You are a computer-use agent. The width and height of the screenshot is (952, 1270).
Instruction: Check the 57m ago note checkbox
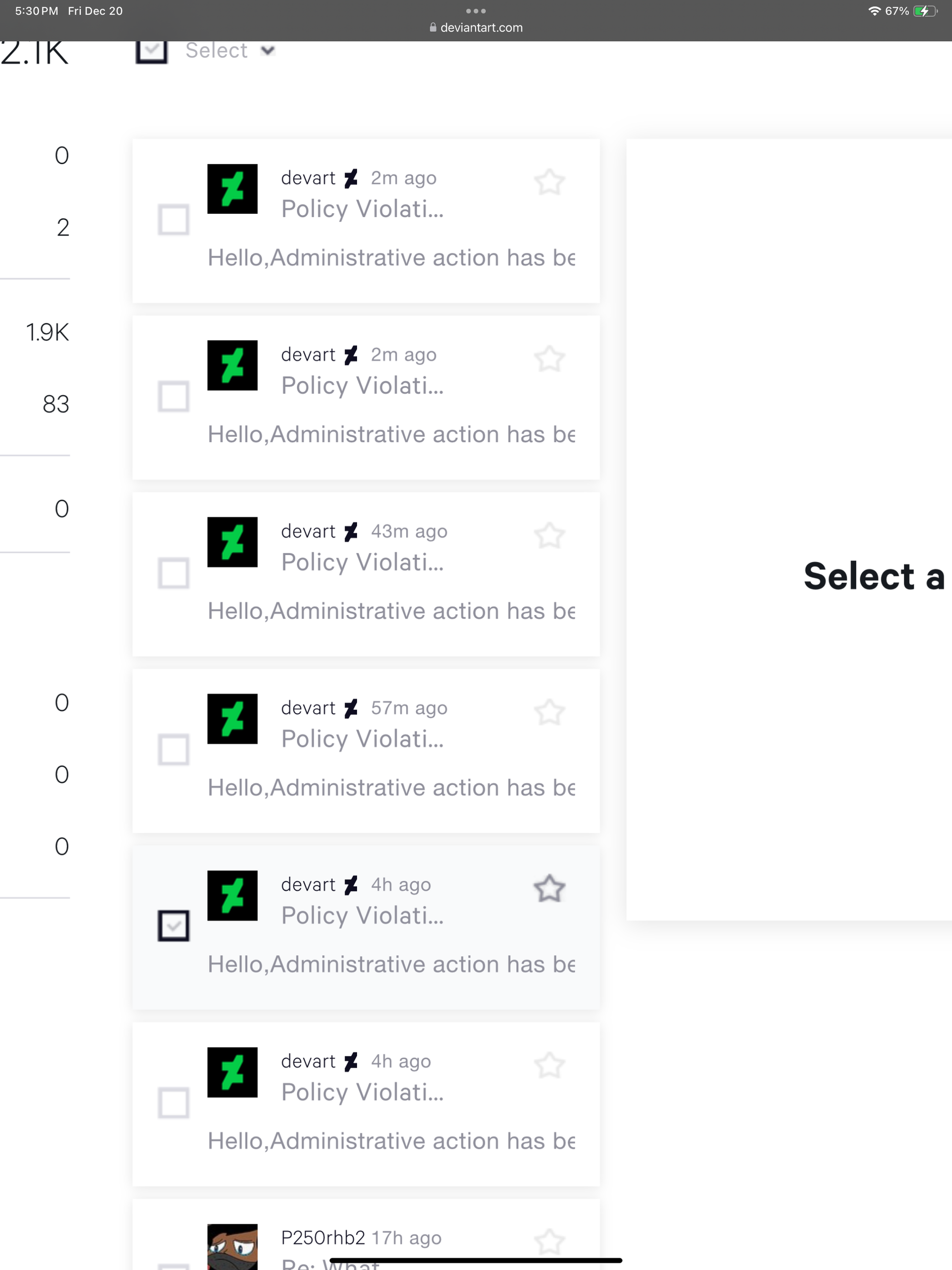tap(174, 749)
